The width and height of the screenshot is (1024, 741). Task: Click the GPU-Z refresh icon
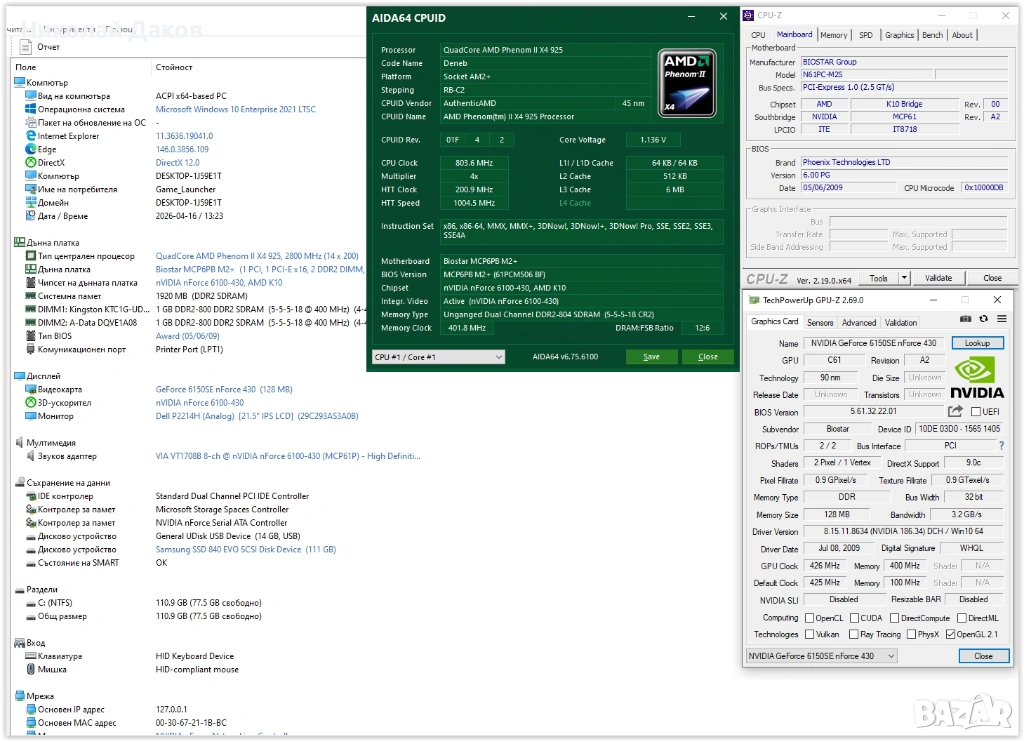point(983,320)
